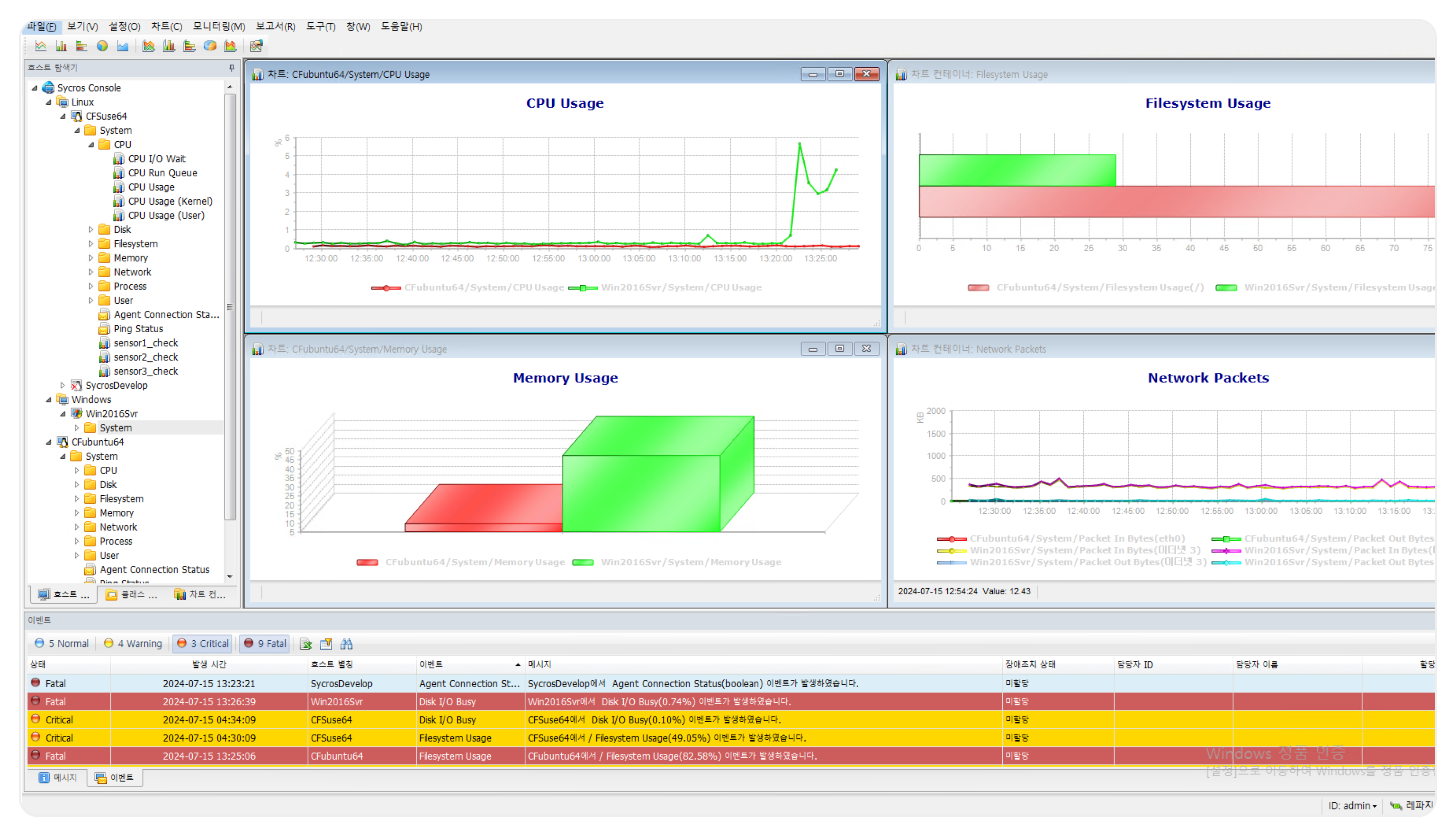Click the area chart toolbar icon
Viewport: 1456px width, 836px height.
[123, 46]
